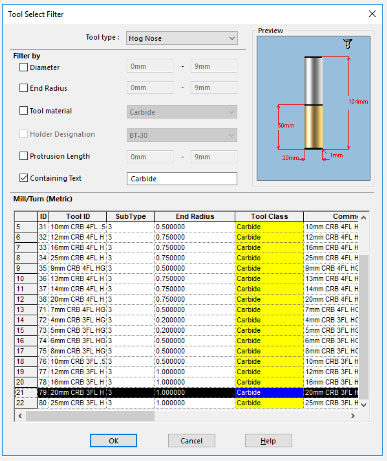
Task: Click the Tool Class column header
Action: [269, 216]
